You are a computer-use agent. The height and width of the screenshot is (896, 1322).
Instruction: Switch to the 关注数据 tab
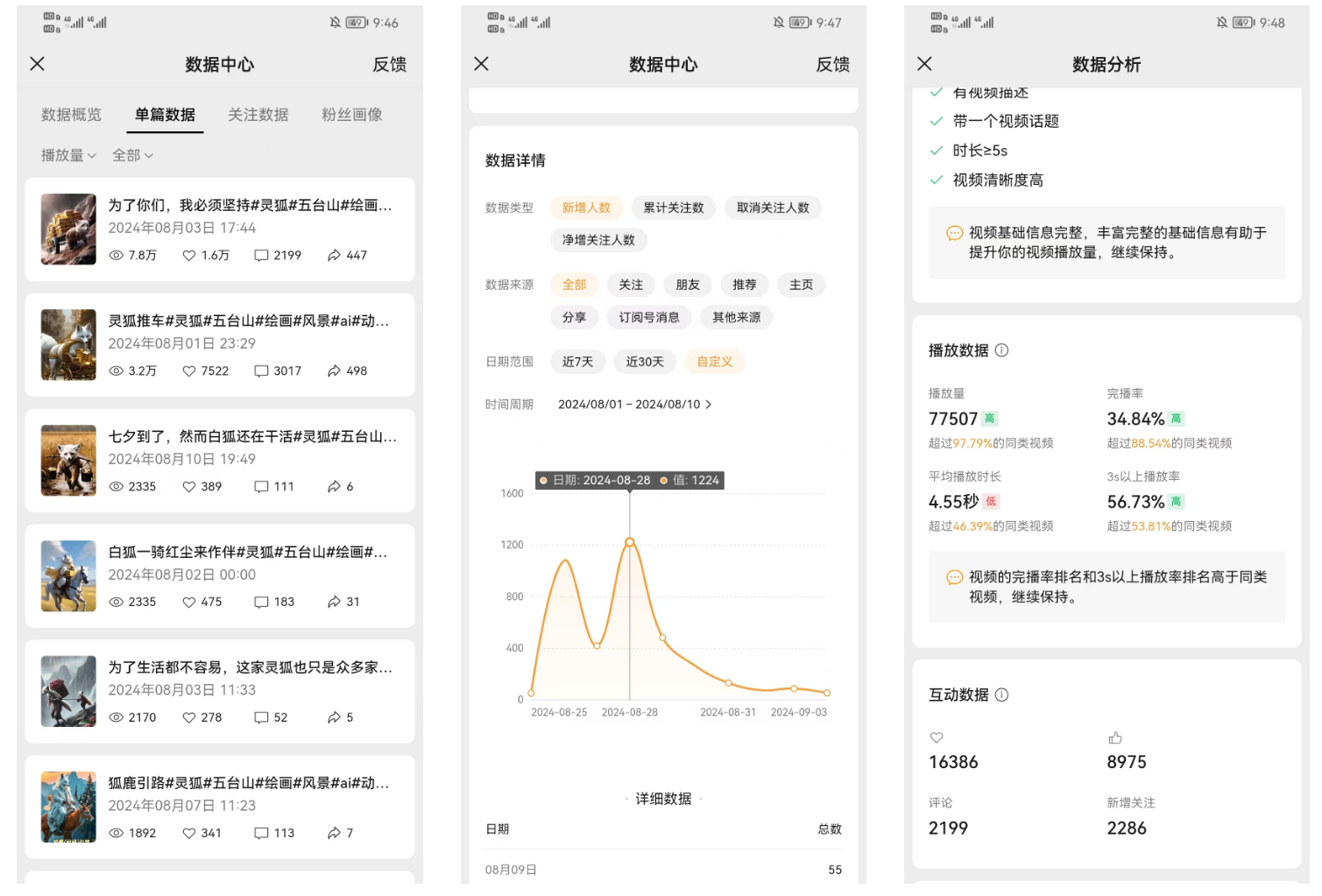click(258, 115)
